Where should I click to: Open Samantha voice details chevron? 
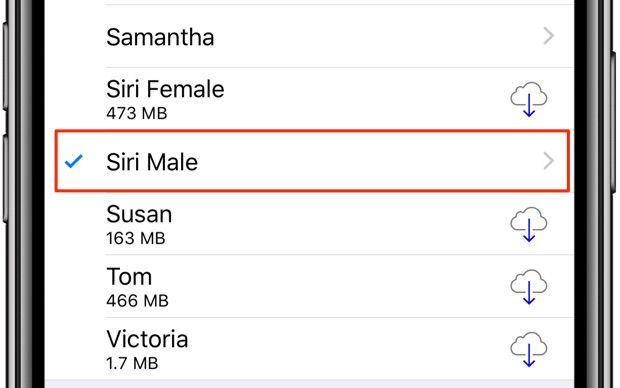pyautogui.click(x=548, y=36)
